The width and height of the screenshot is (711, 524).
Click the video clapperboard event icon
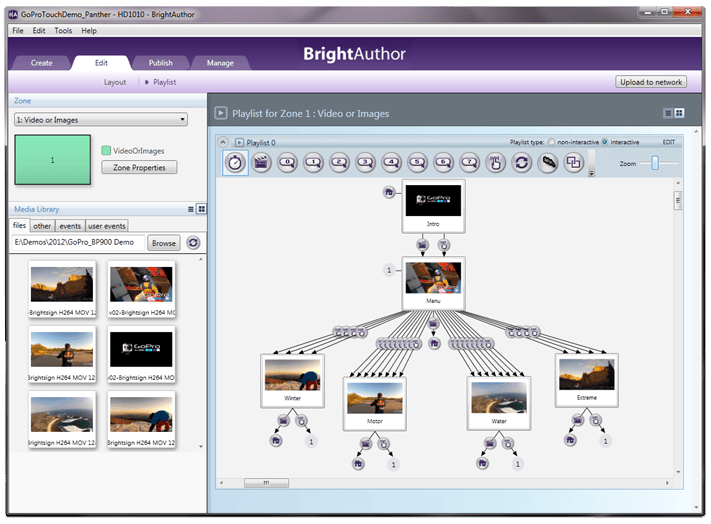(x=262, y=163)
